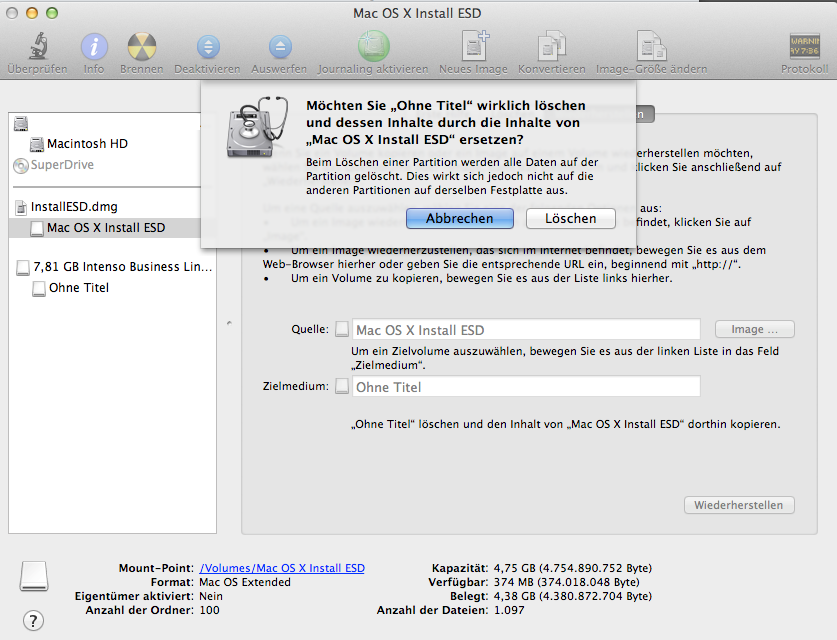Click the Journaling aktivieren icon
837x640 pixels.
(x=373, y=46)
